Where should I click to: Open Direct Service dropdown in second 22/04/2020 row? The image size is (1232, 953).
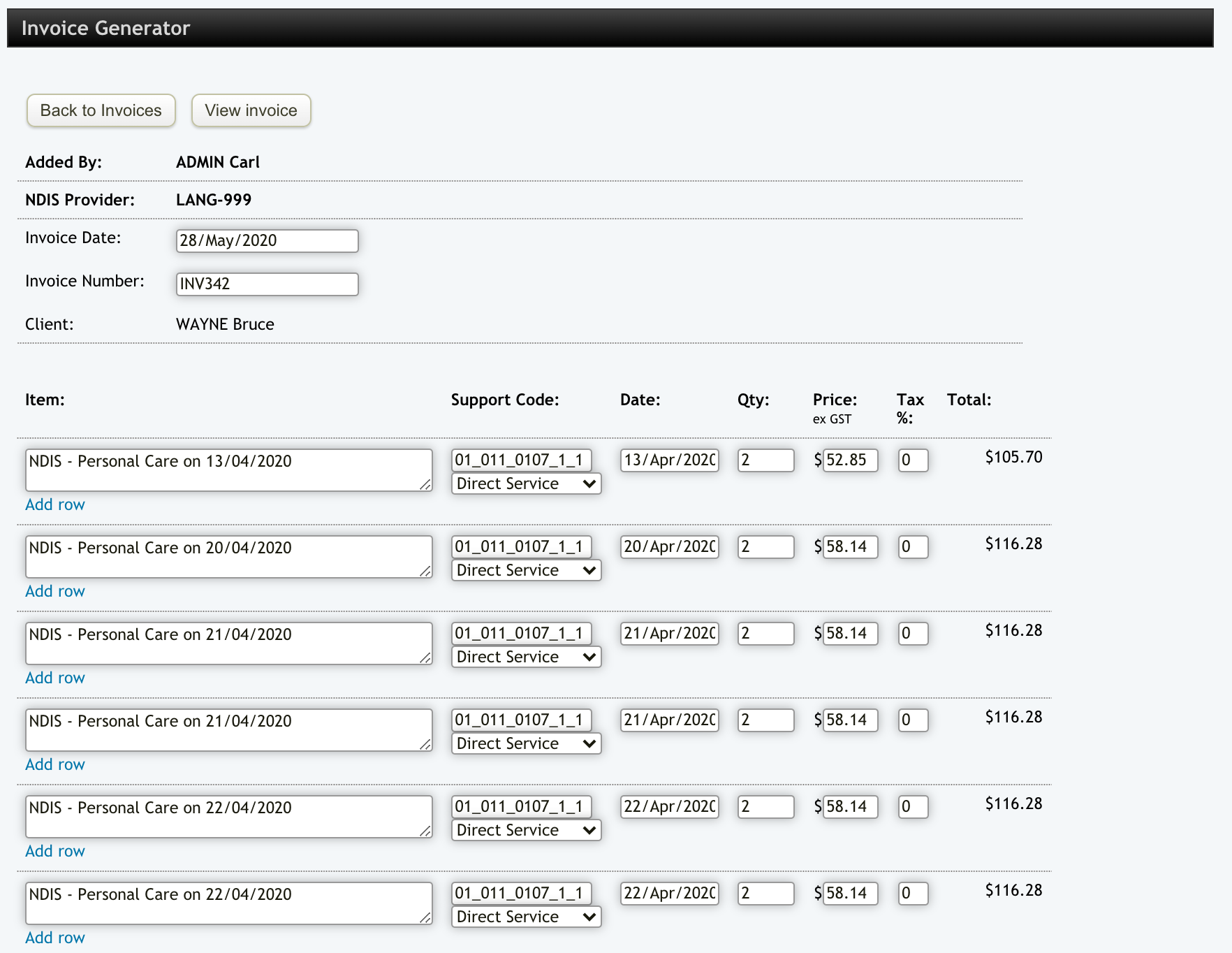click(x=527, y=917)
